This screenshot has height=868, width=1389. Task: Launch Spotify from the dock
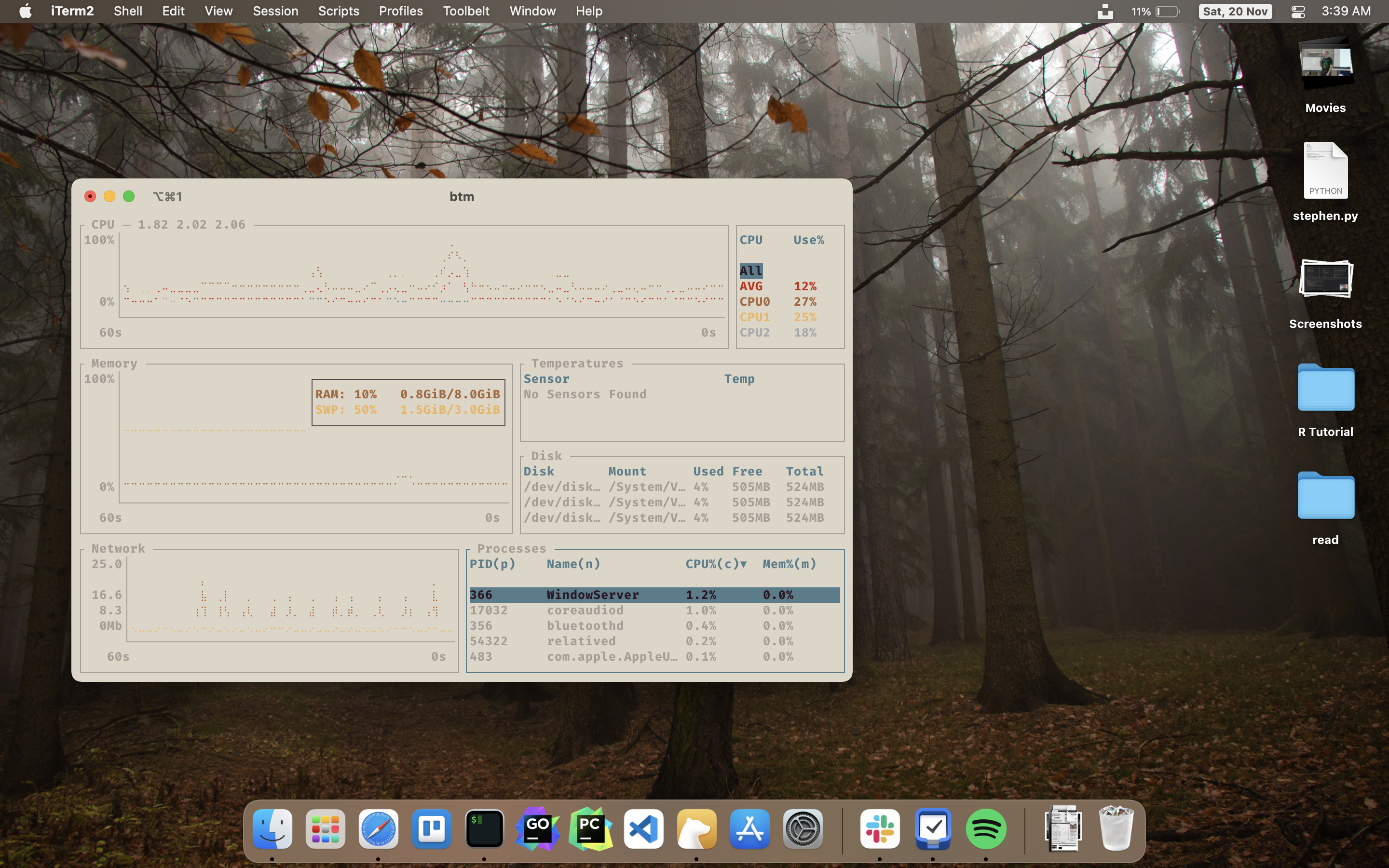point(985,829)
